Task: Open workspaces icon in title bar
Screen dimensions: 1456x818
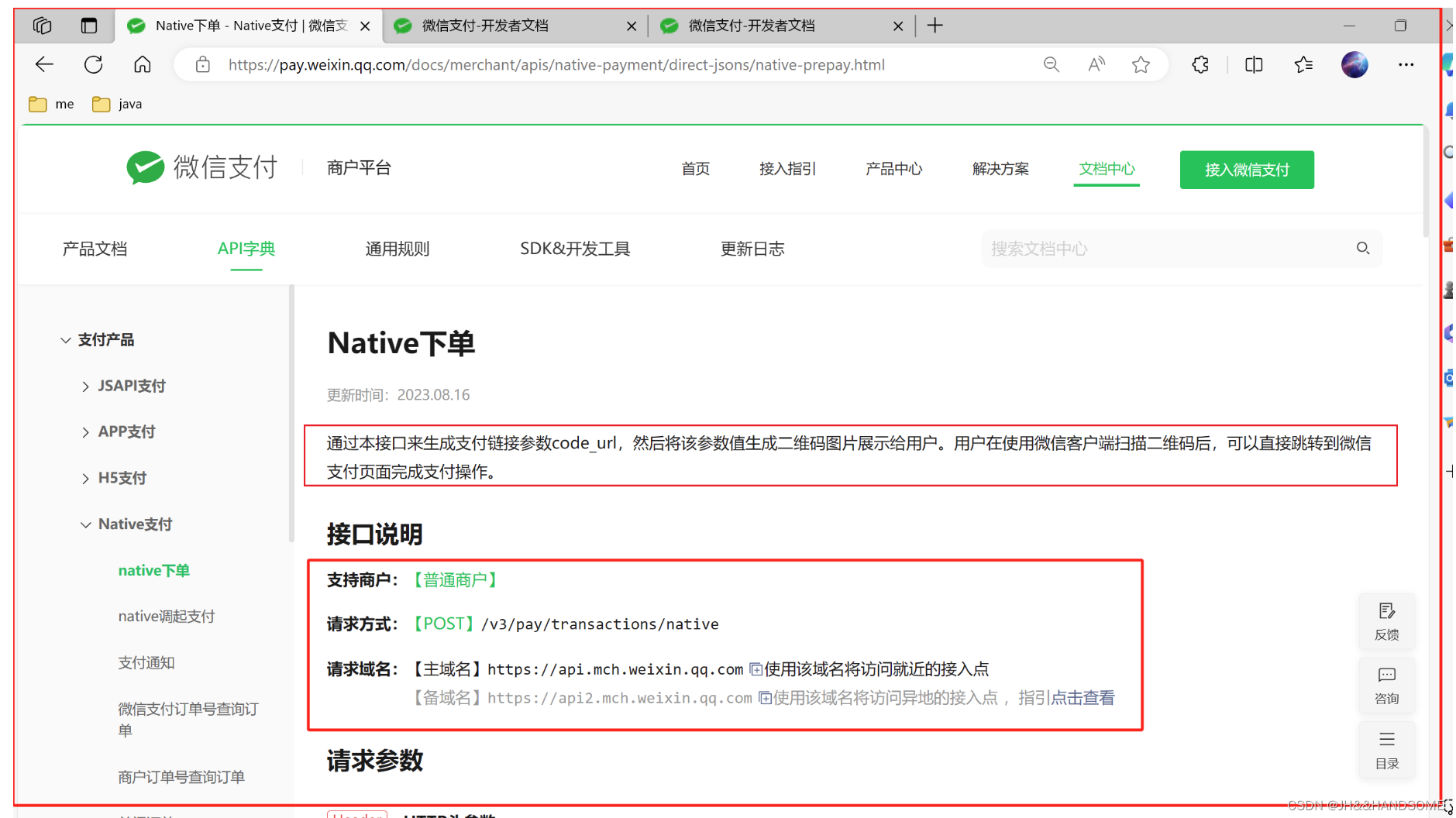Action: [x=43, y=26]
